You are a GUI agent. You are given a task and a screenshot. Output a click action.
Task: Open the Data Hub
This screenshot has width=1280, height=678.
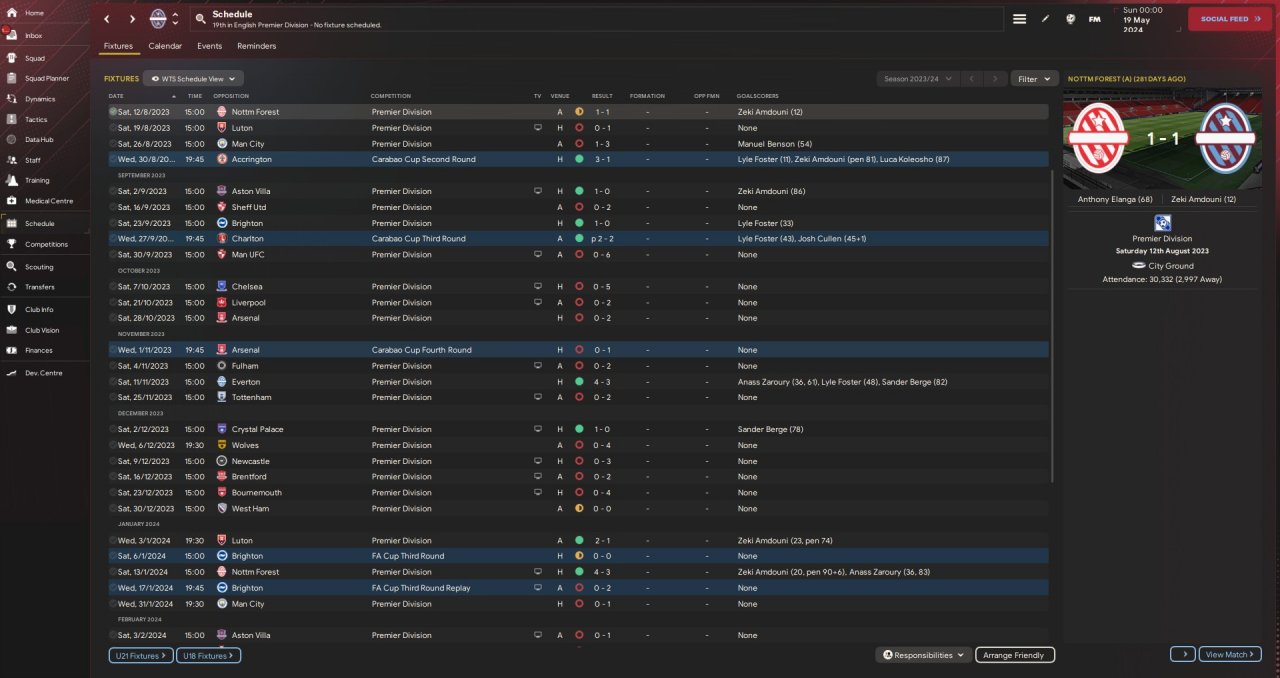(38, 139)
